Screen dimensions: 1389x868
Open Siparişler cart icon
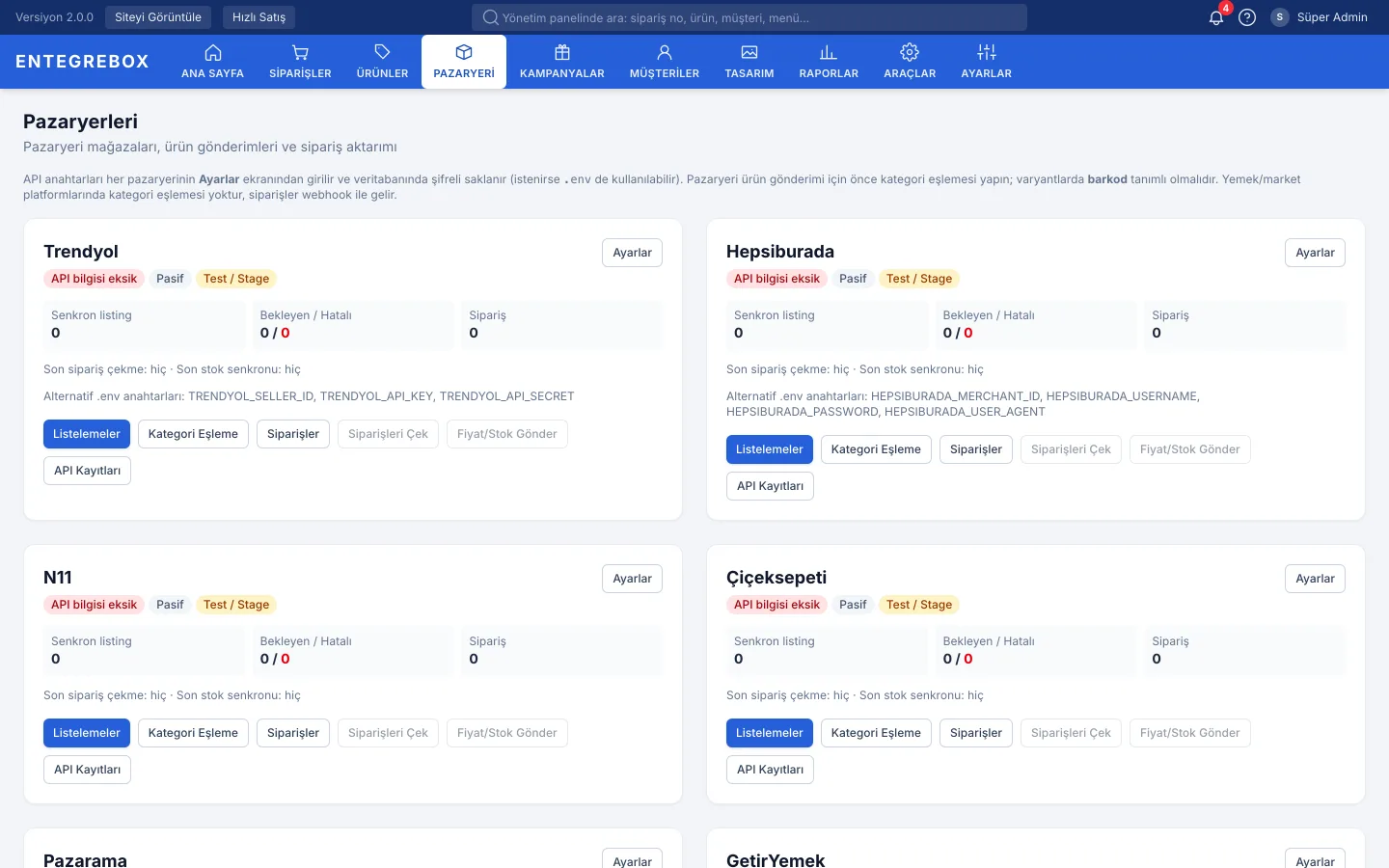pos(300,52)
